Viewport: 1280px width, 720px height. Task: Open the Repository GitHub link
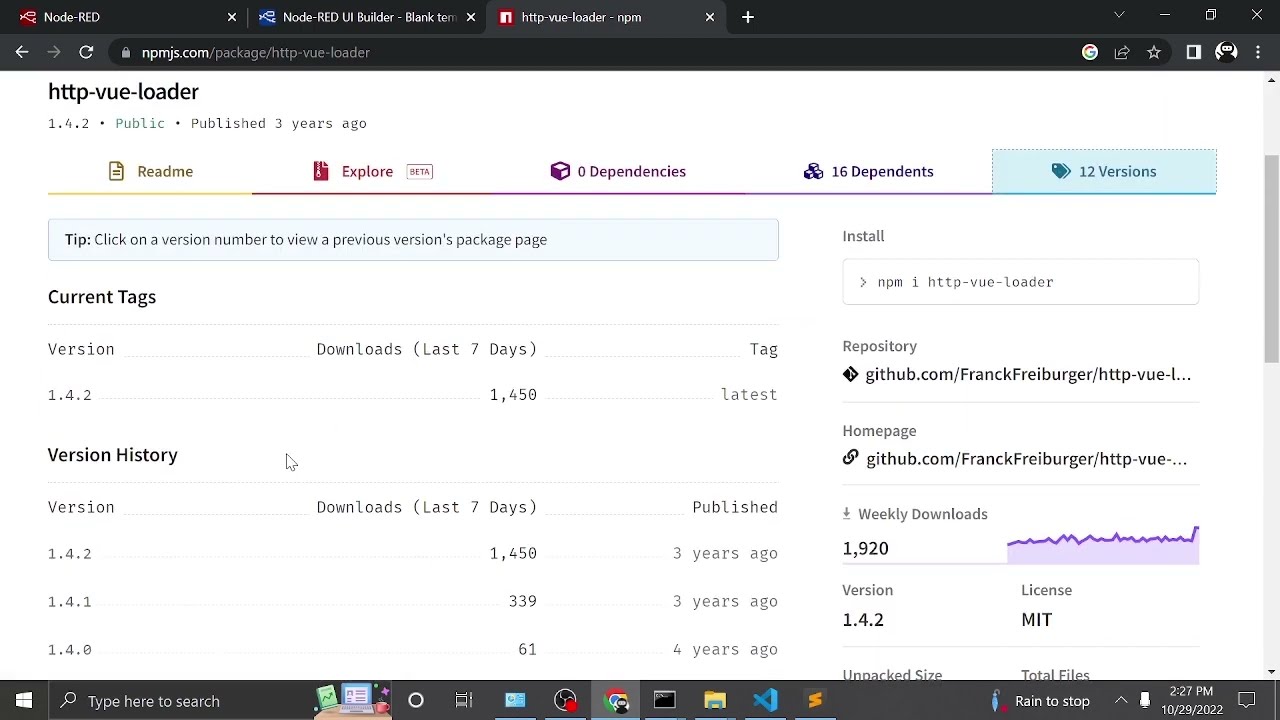tap(1028, 374)
